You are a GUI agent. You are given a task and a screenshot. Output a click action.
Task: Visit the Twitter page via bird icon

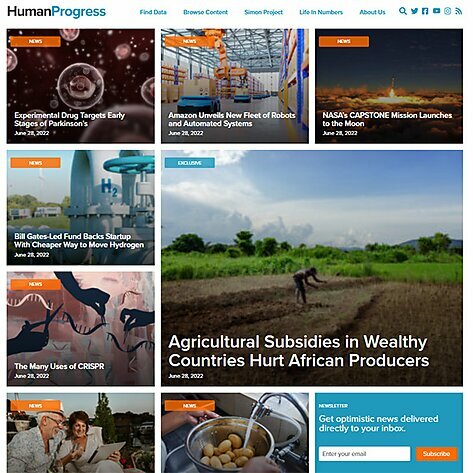click(x=414, y=11)
